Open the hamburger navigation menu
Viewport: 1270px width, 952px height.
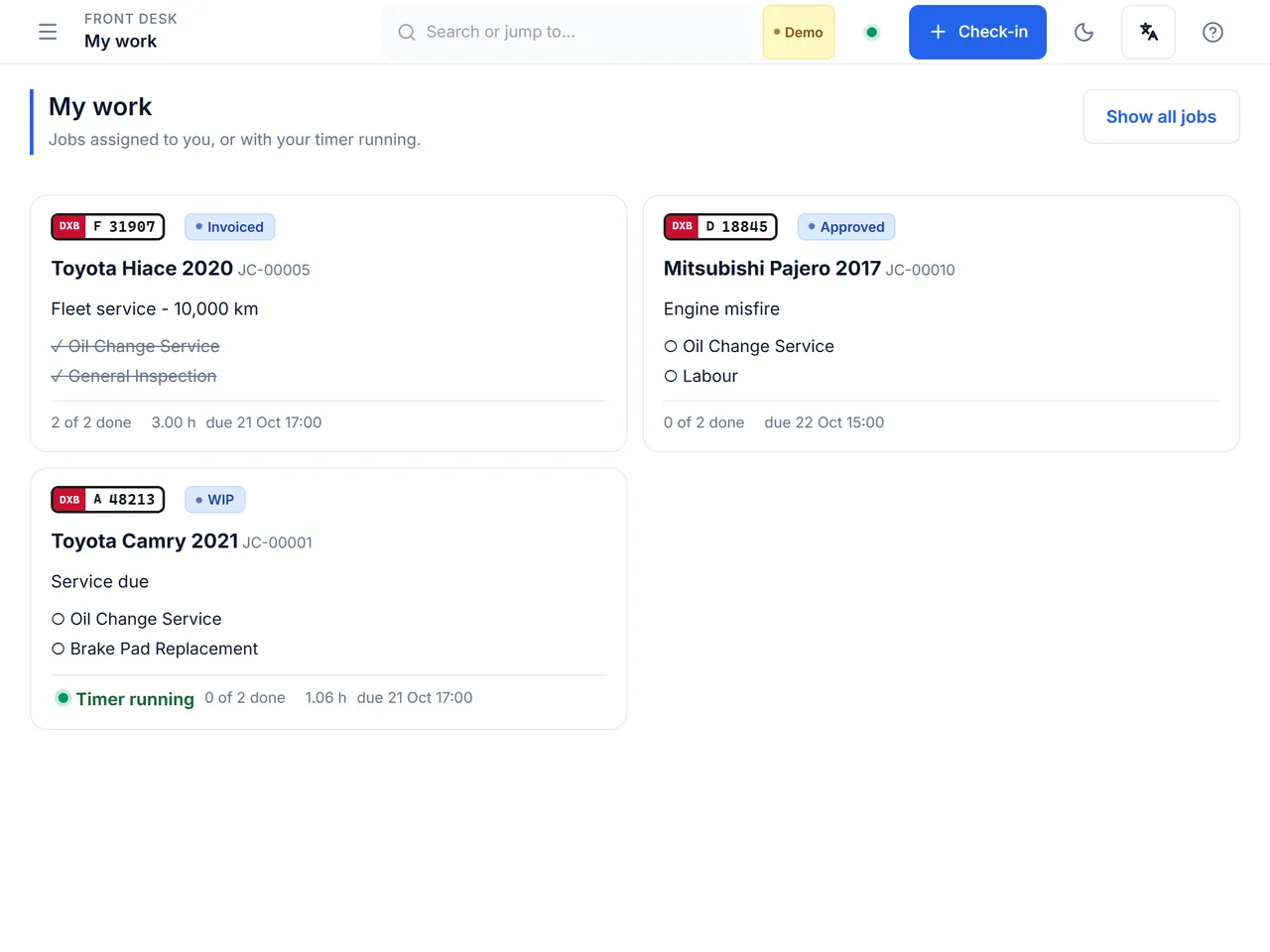click(x=48, y=32)
